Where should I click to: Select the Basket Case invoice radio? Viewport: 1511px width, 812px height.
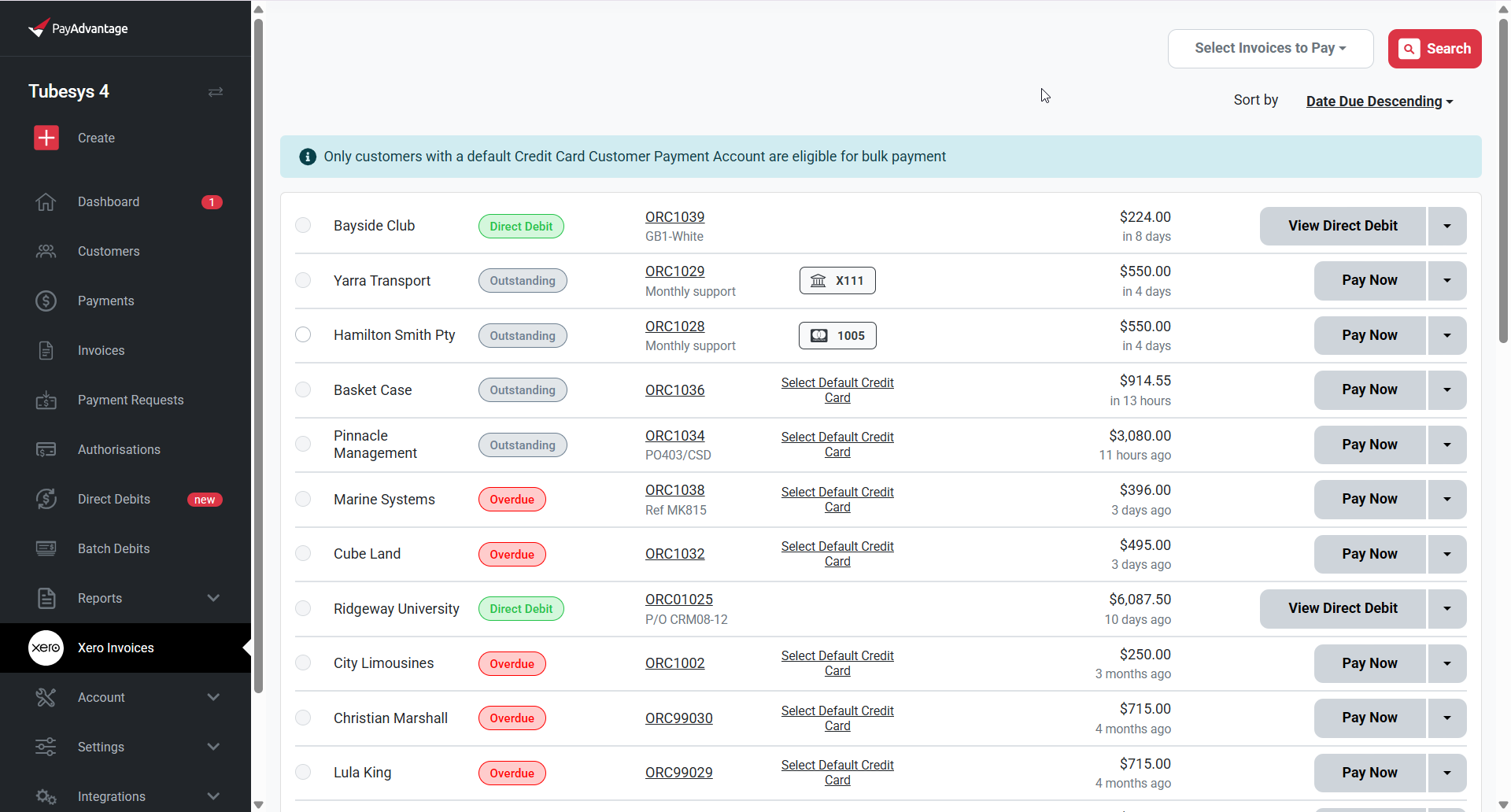[303, 389]
